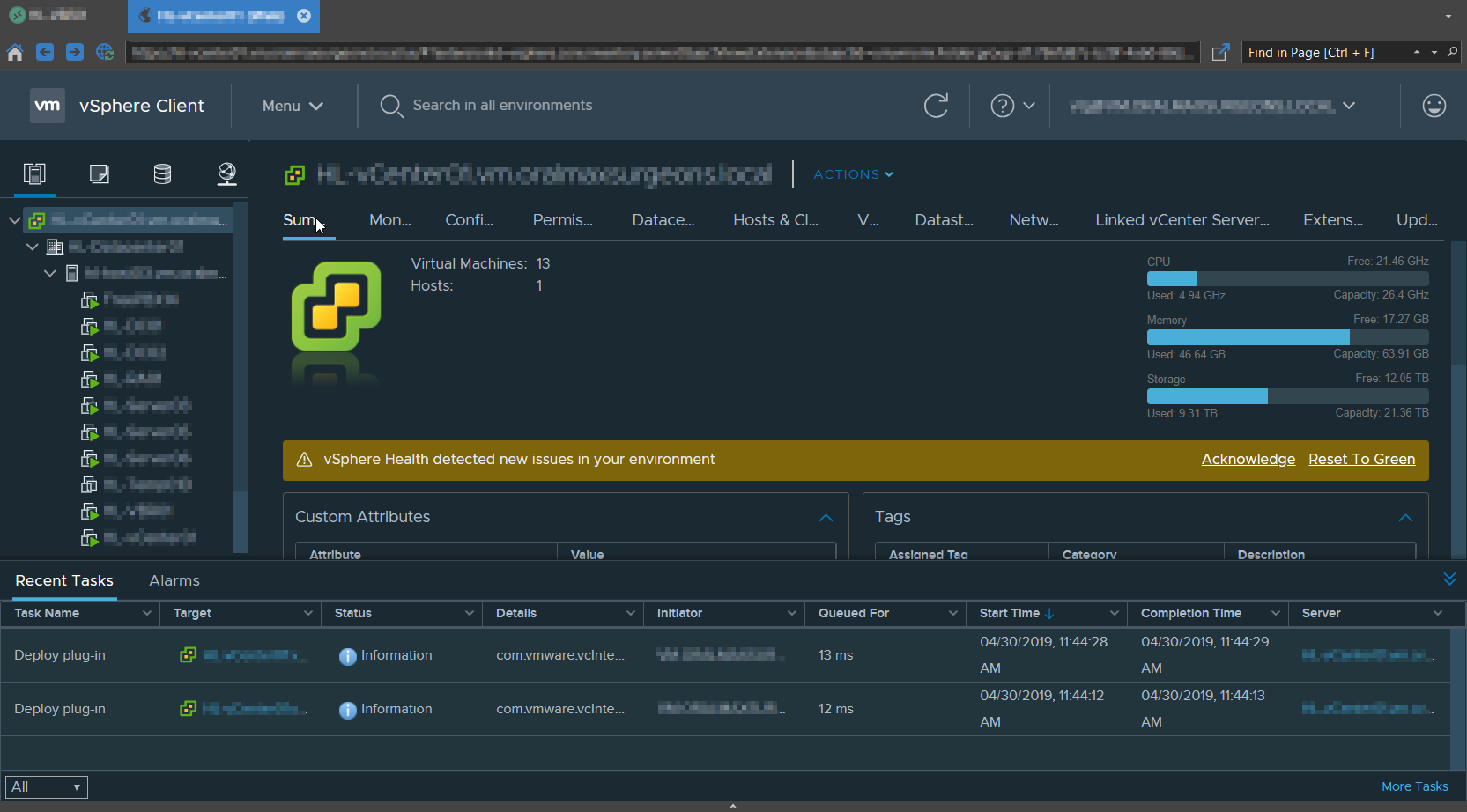Open the Networking inventory view icon
This screenshot has width=1467, height=812.
point(226,173)
